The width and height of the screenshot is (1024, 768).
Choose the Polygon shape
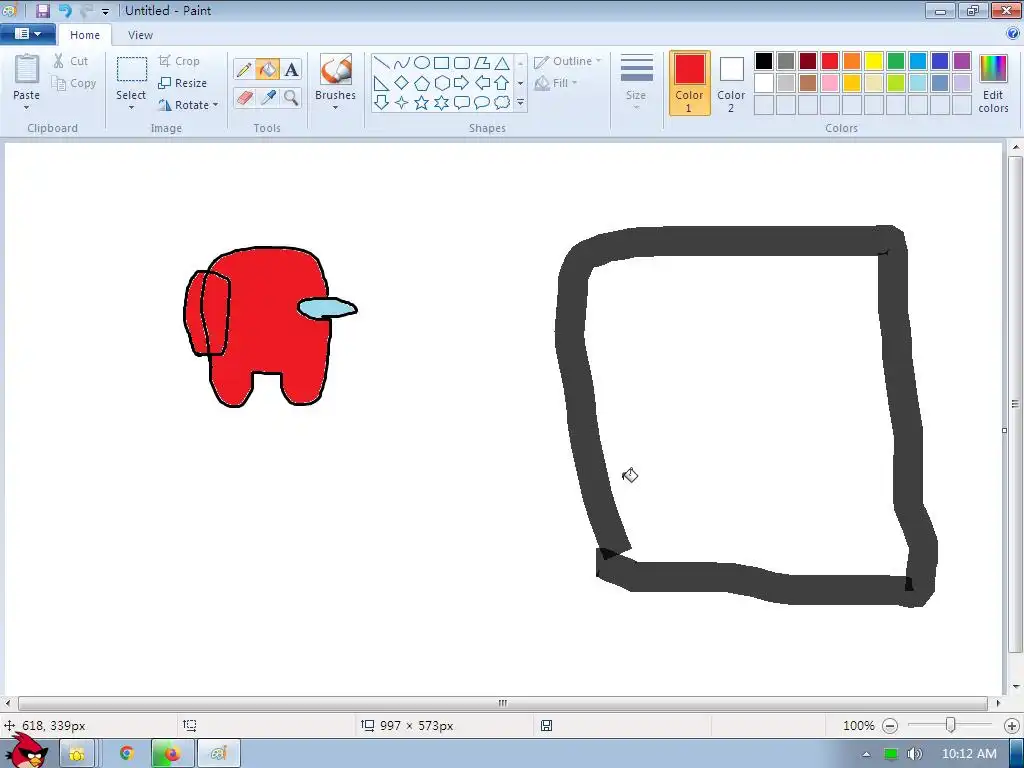(x=482, y=63)
